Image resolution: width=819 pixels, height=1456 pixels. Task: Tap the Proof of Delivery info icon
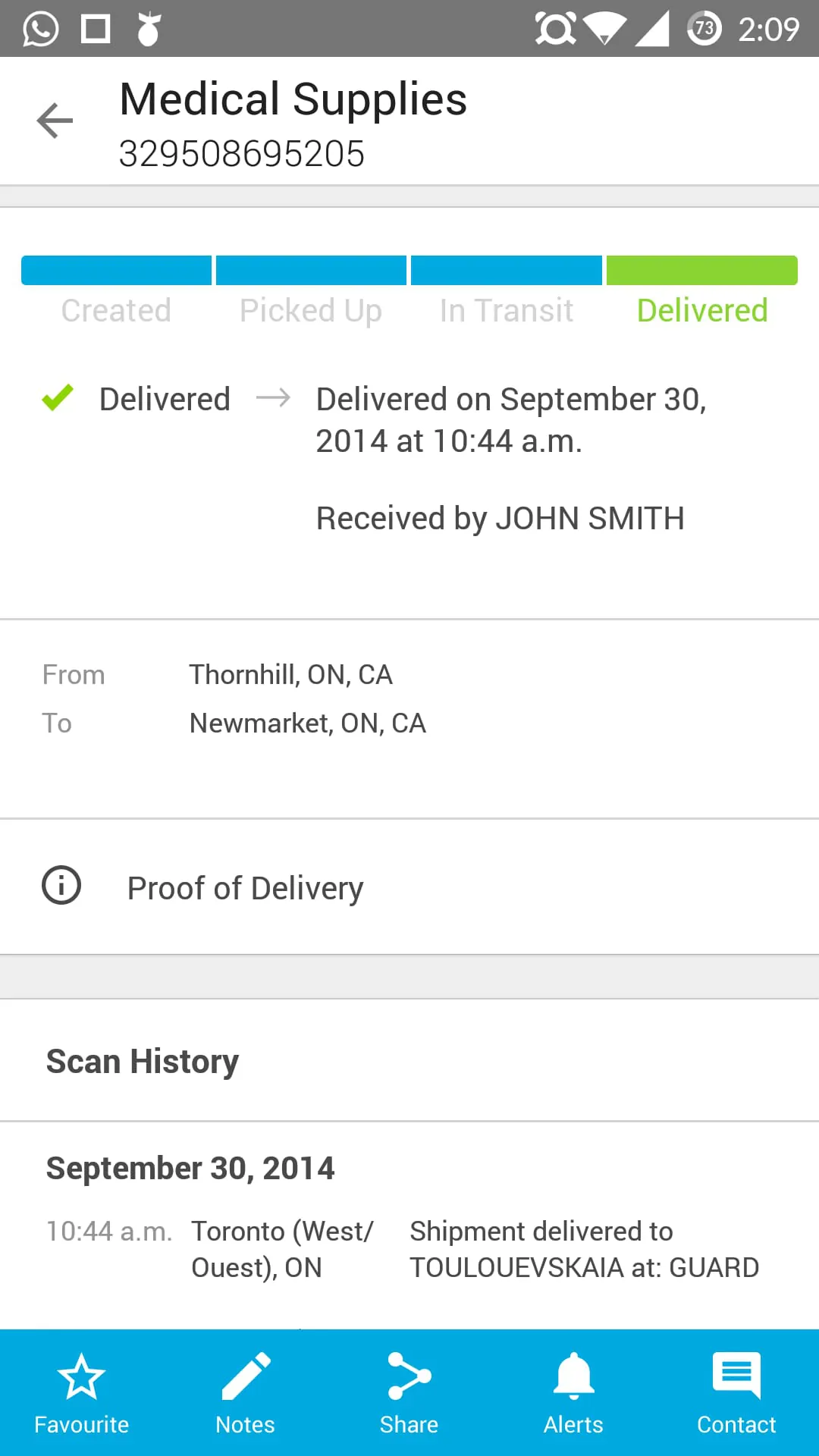click(x=61, y=885)
